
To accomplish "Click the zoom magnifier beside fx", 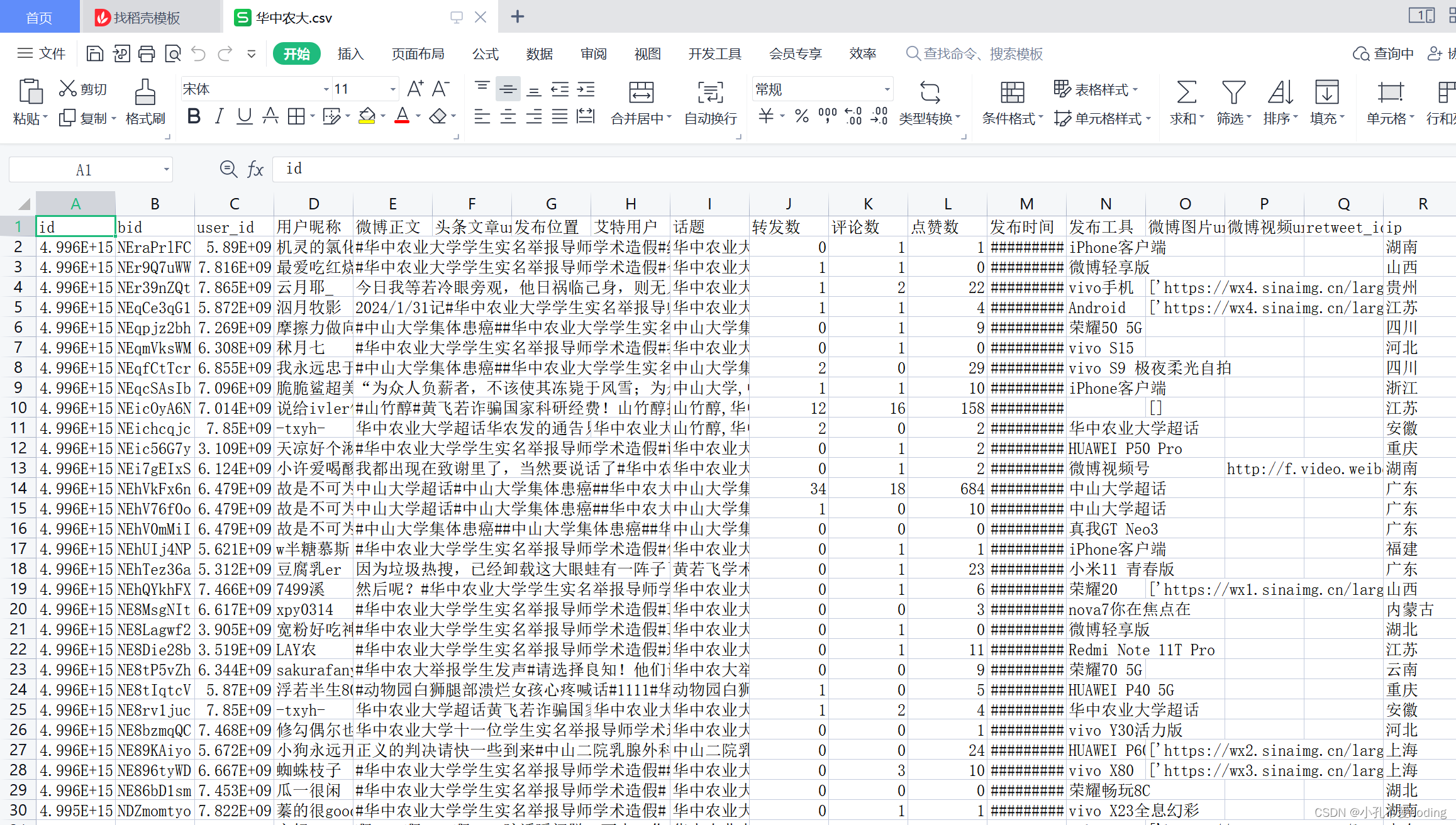I will pyautogui.click(x=228, y=169).
